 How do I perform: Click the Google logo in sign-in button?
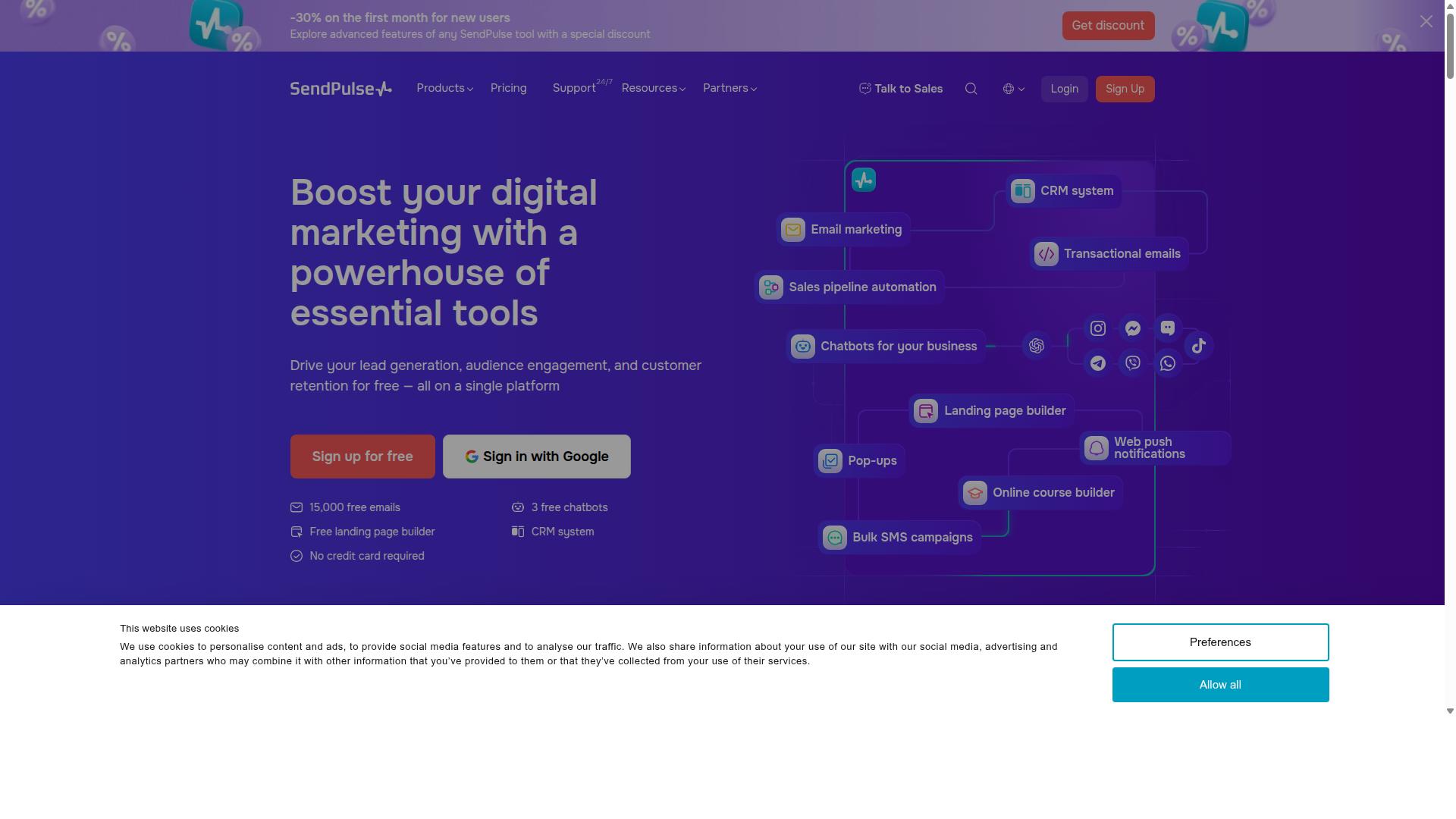coord(471,457)
